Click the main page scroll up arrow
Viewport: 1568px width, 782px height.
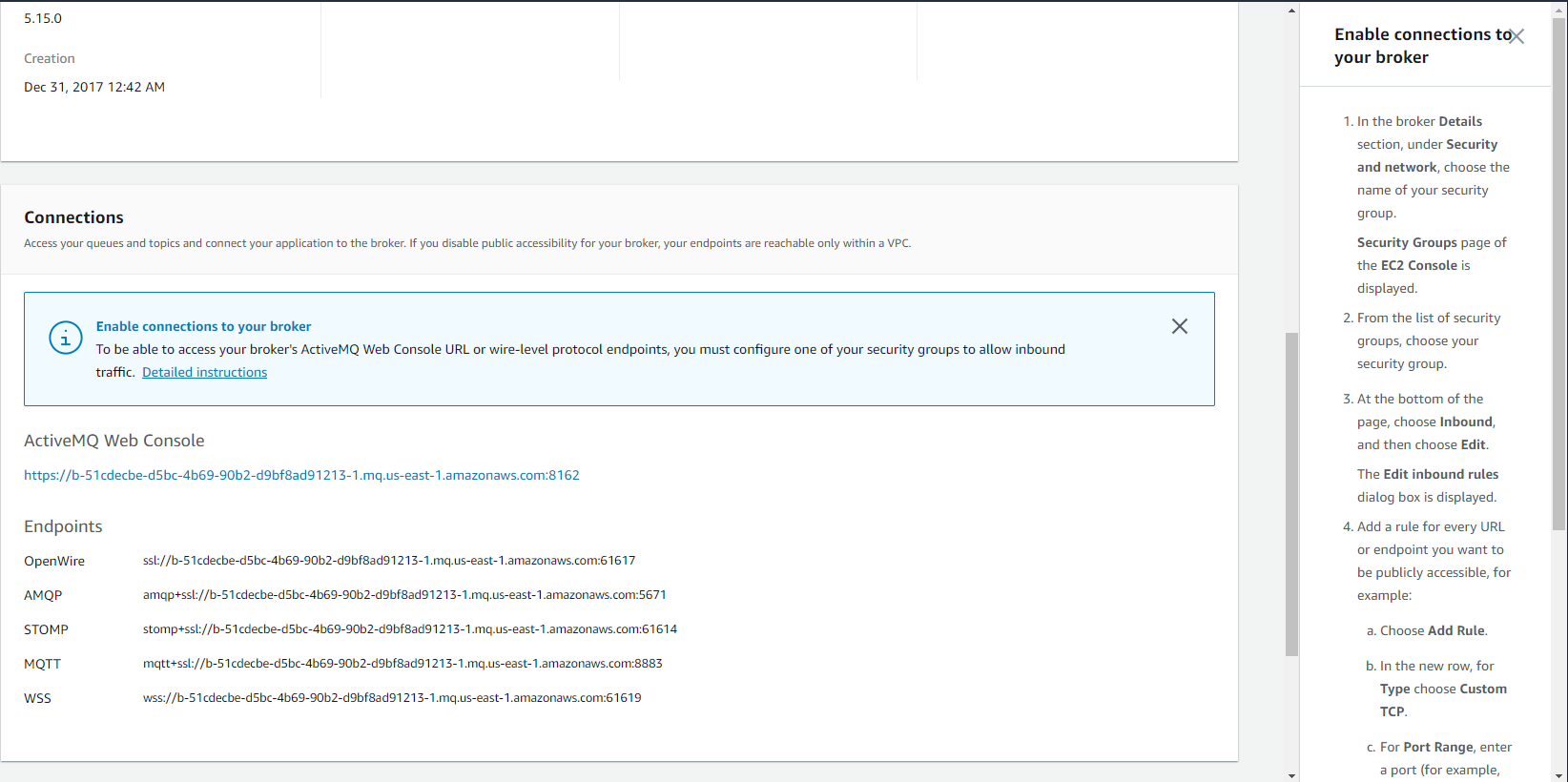point(1291,10)
